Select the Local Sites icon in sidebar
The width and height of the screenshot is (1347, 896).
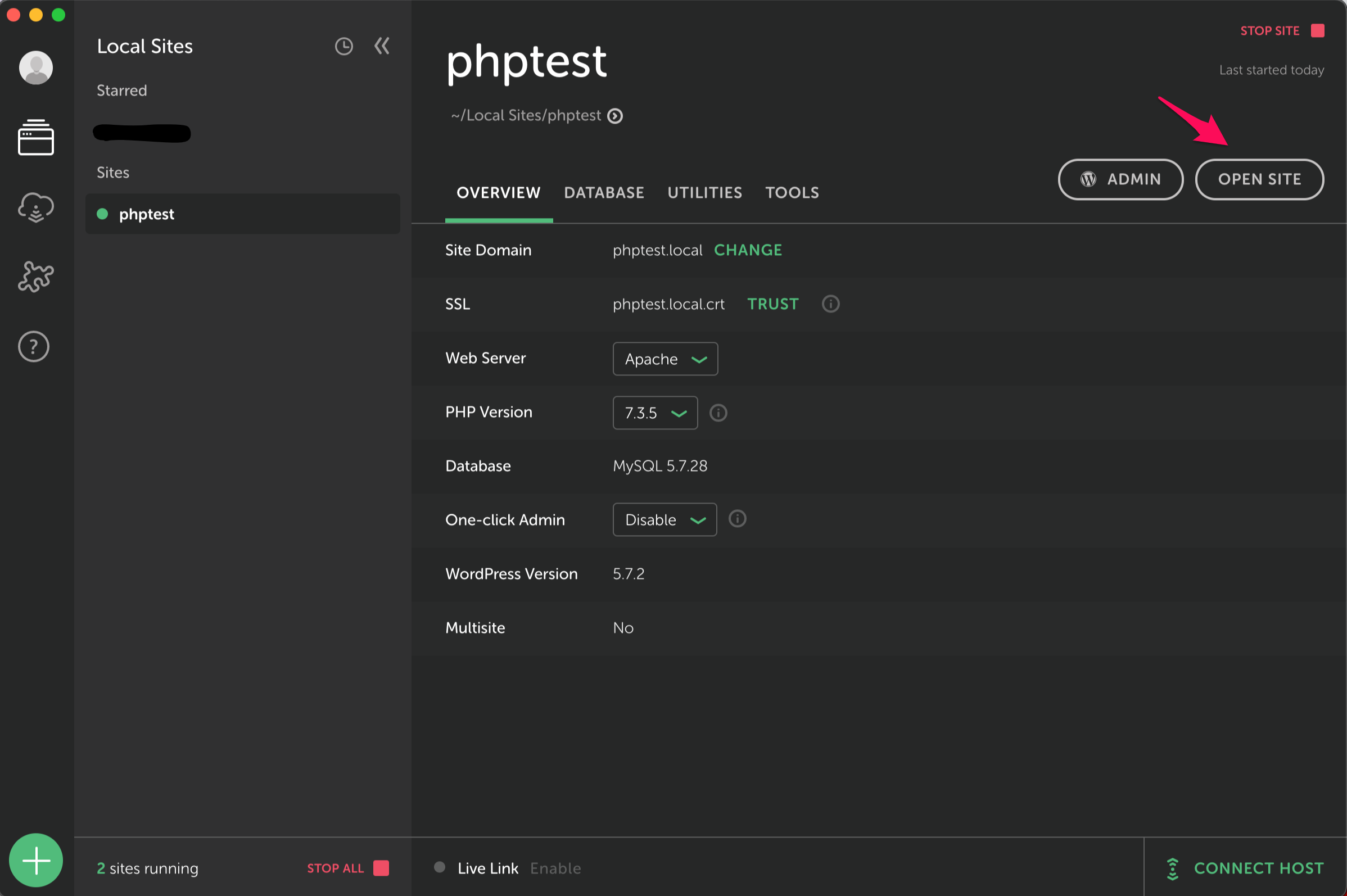[35, 137]
